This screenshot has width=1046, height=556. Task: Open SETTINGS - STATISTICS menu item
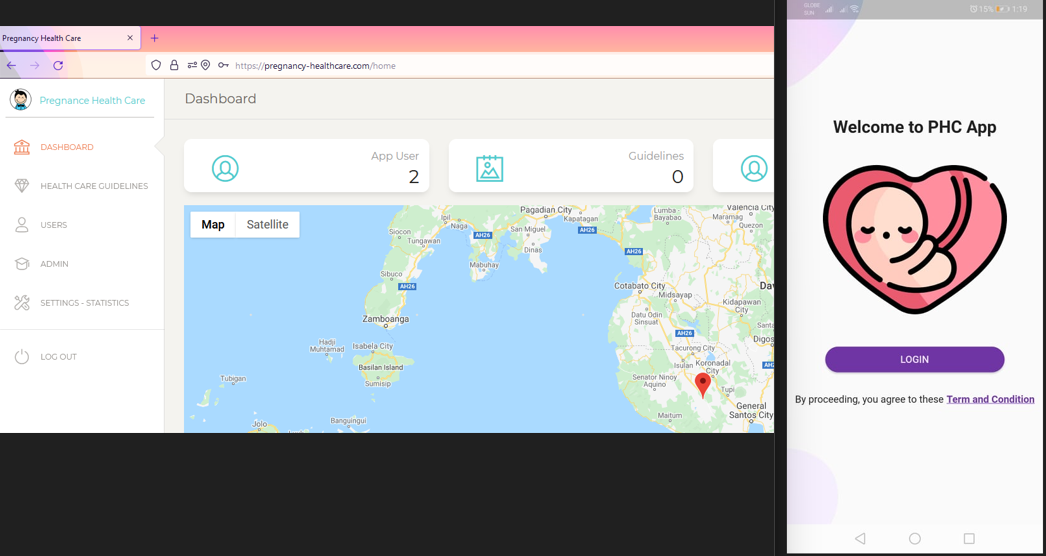click(x=85, y=303)
